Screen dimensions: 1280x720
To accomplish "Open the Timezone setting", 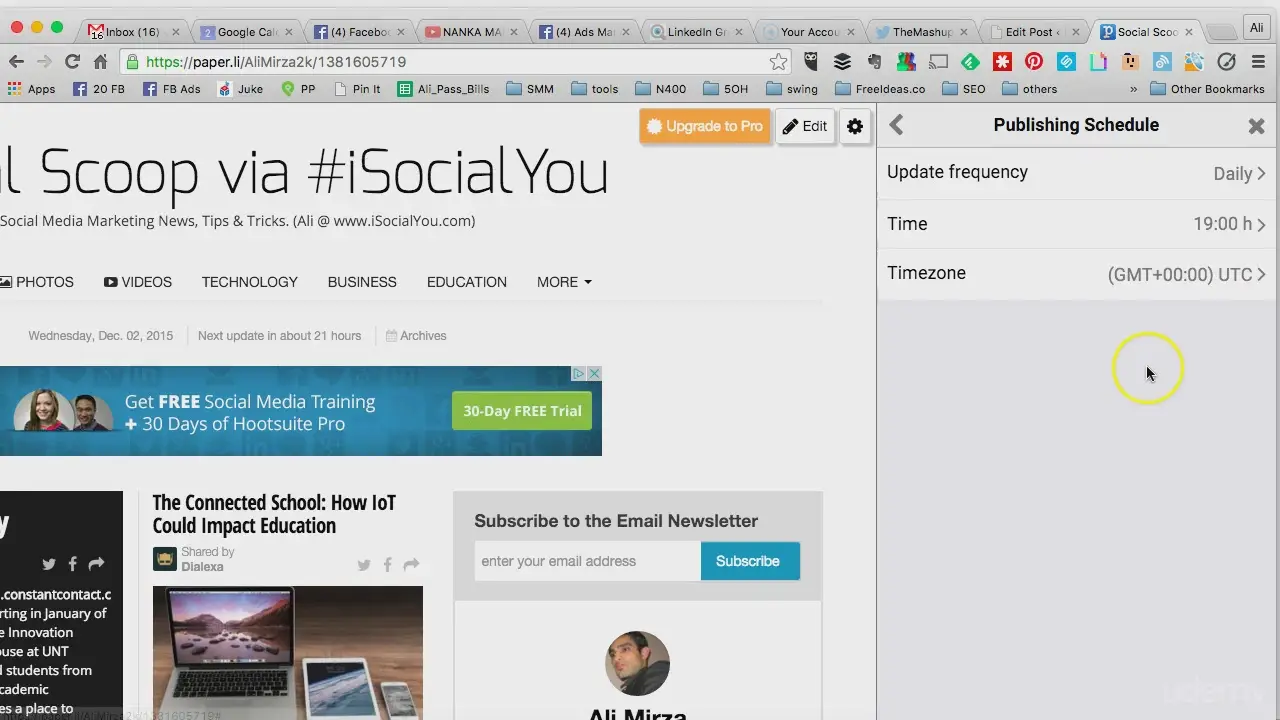I will (1076, 274).
